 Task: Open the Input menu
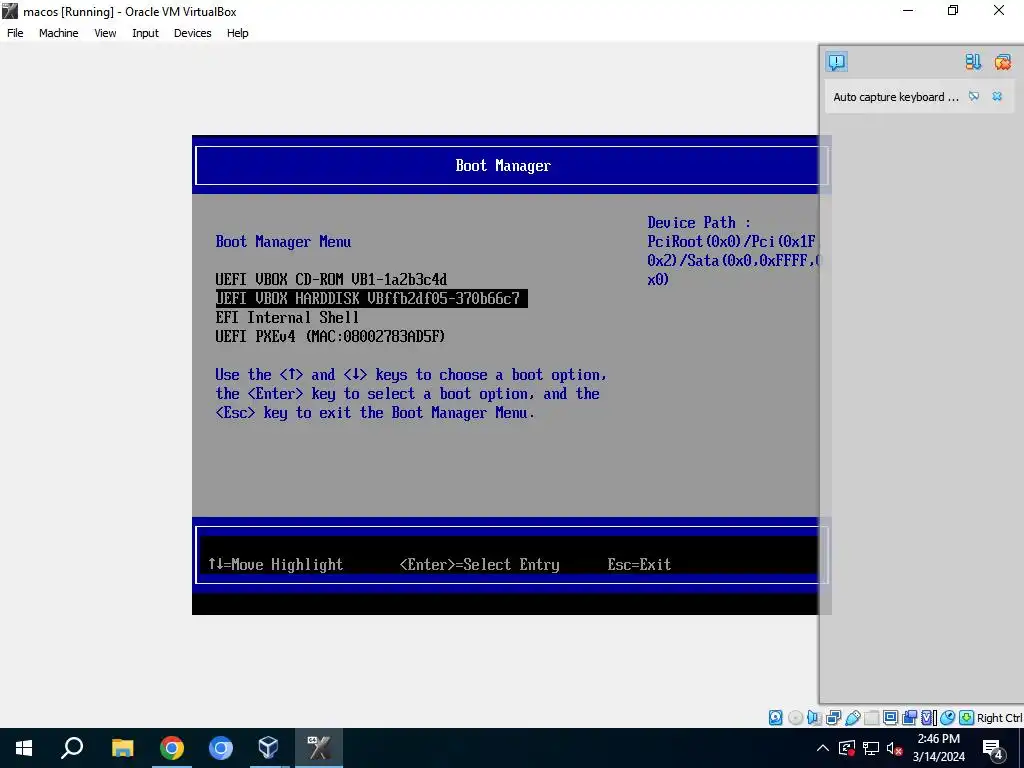pyautogui.click(x=145, y=33)
